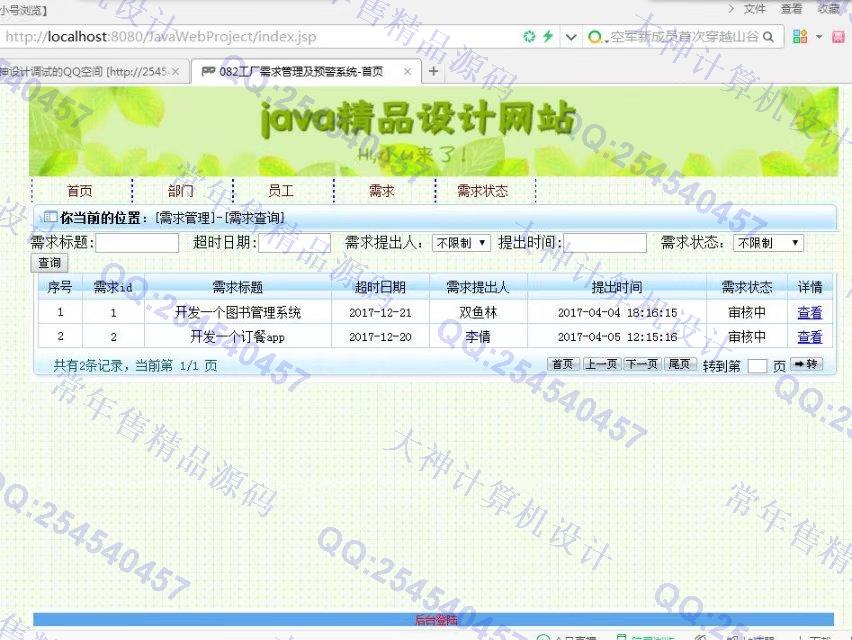Image resolution: width=852 pixels, height=640 pixels.
Task: Click the 后台登陆 footer link
Action: click(436, 620)
